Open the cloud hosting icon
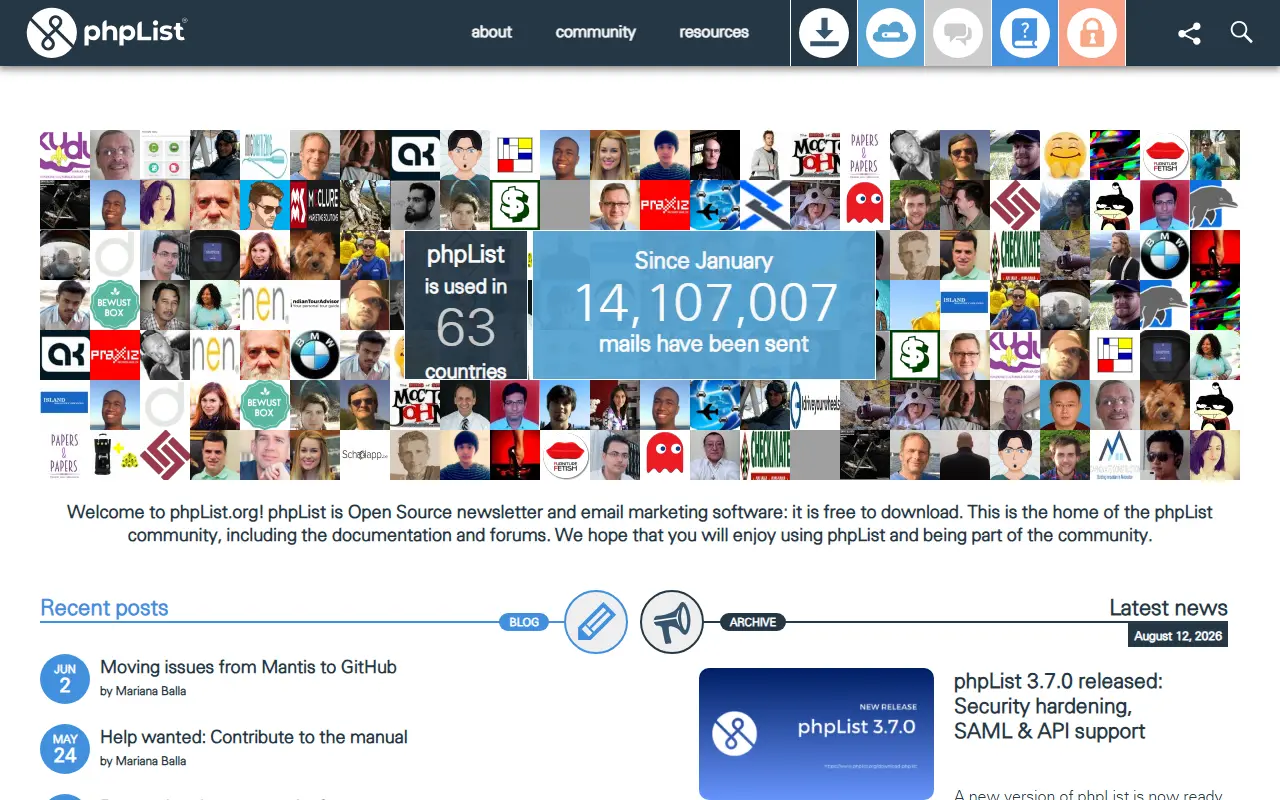This screenshot has height=800, width=1280. 891,33
